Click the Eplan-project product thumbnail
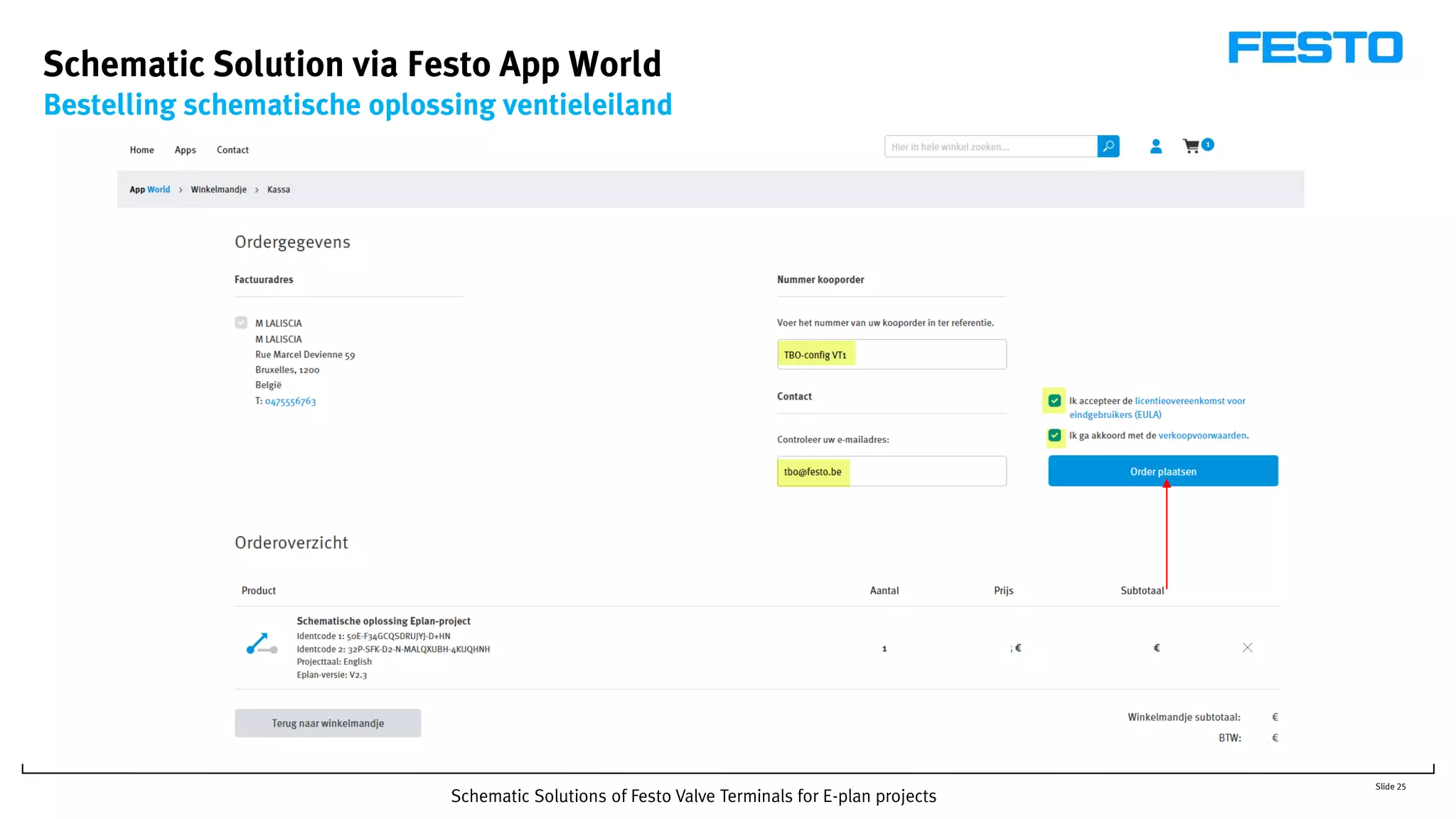This screenshot has height=819, width=1456. pos(261,644)
